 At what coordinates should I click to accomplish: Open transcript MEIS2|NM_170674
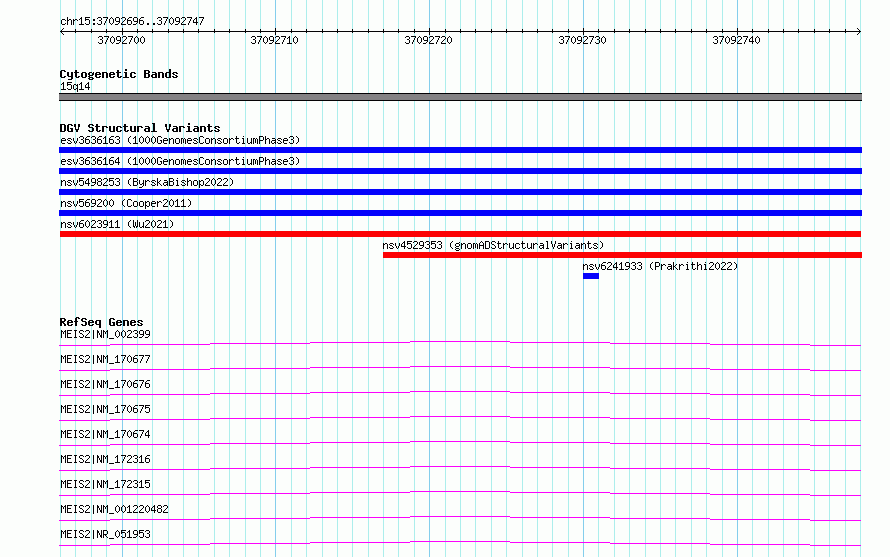(x=105, y=434)
